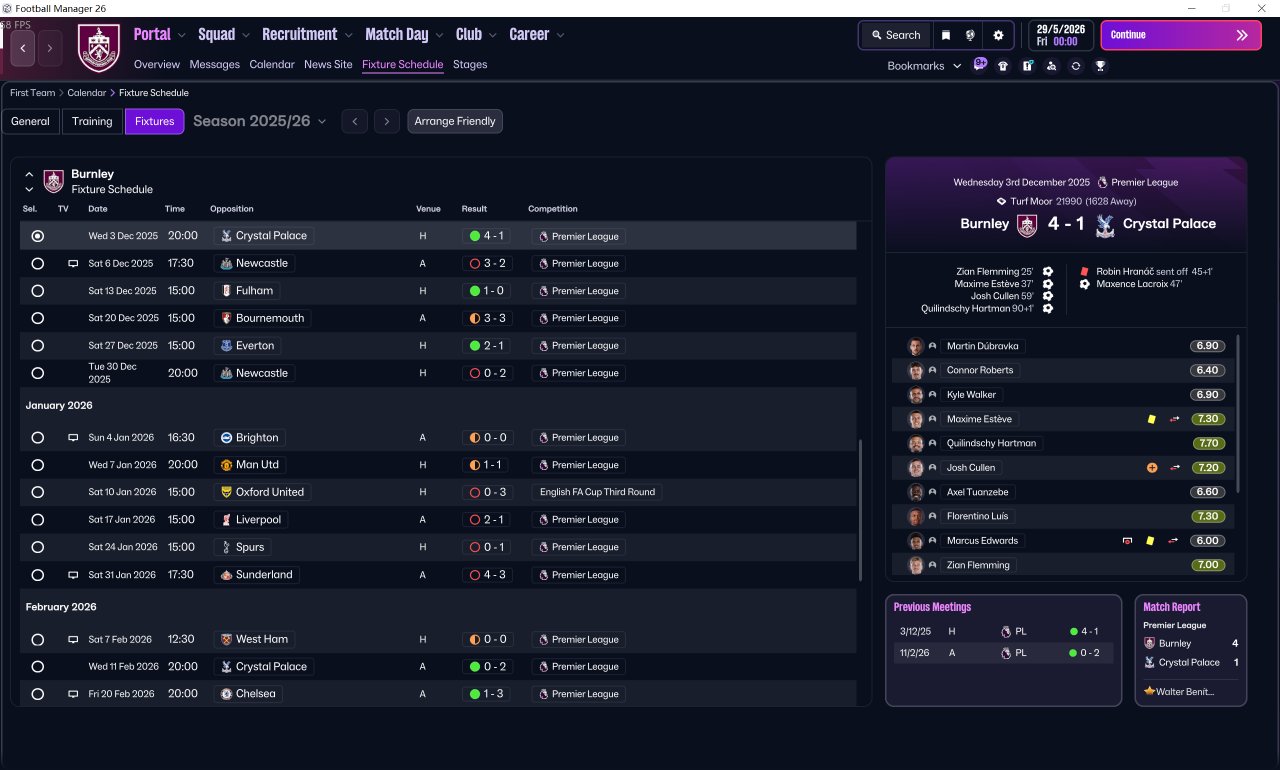This screenshot has height=770, width=1280.
Task: Select the radio button for the Oxford United fixture
Action: coord(38,492)
